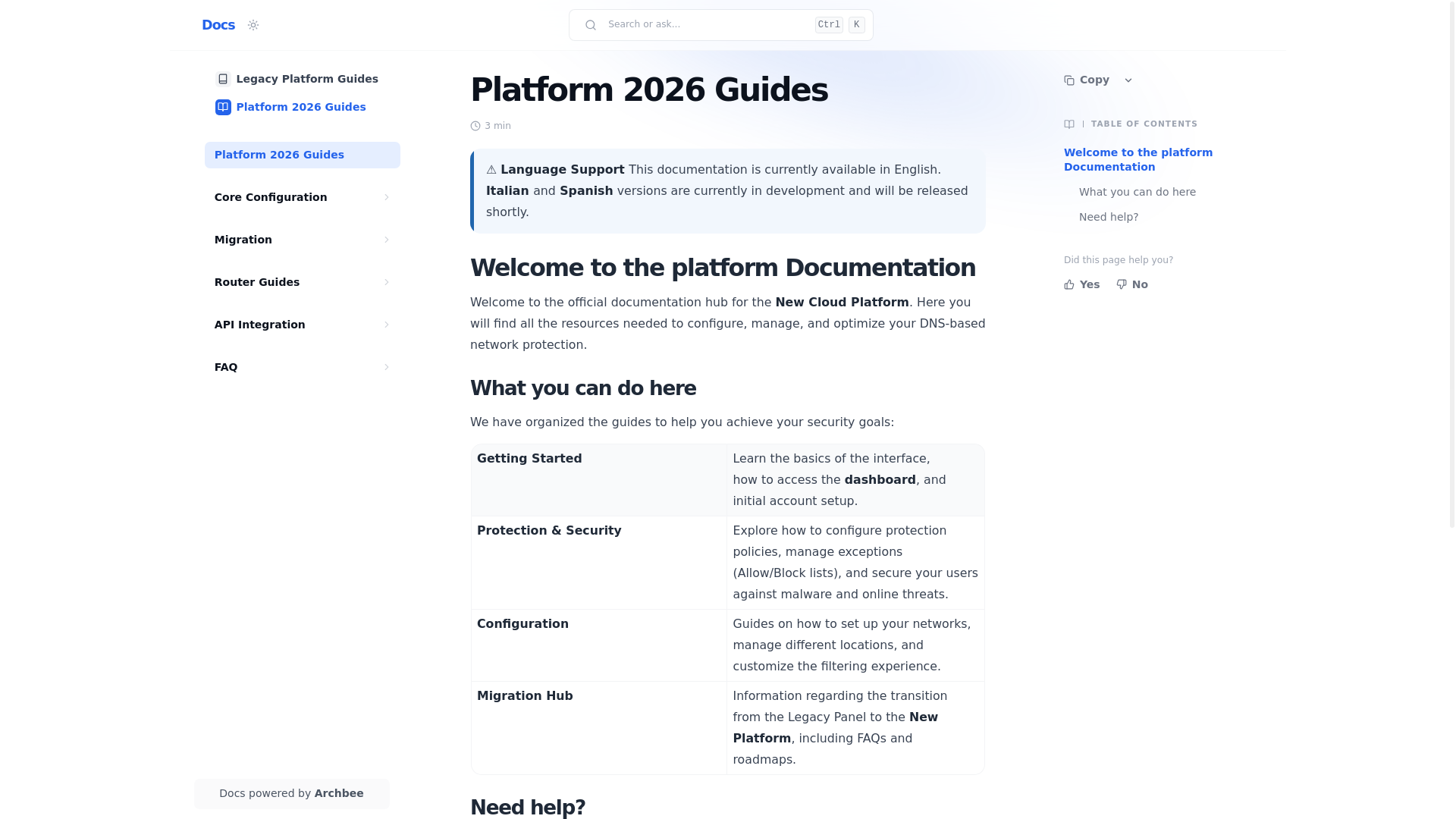
Task: Click the table of contents book icon
Action: 1069,124
